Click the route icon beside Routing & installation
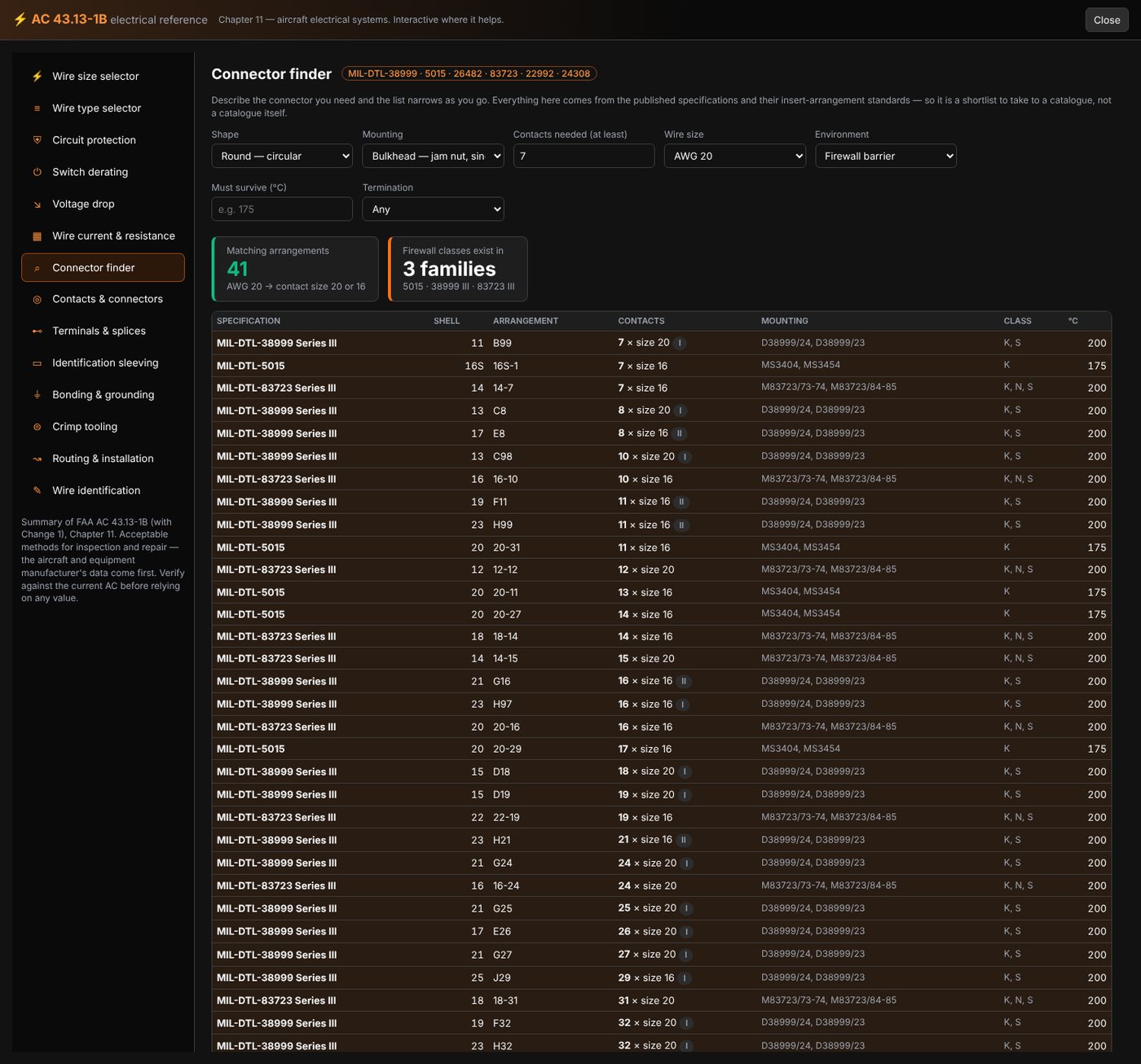The height and width of the screenshot is (1064, 1141). coord(37,459)
